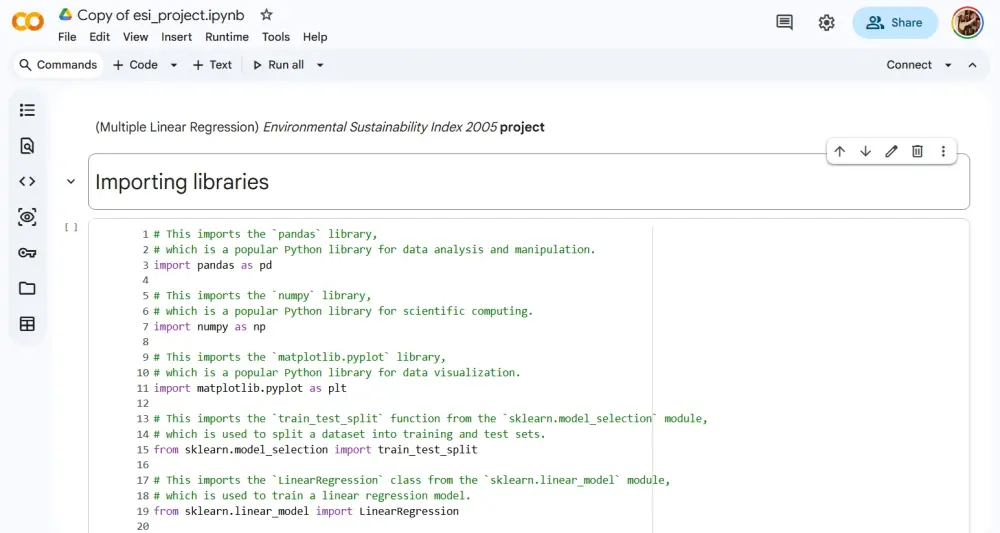Open the find and replace sidebar icon
1000x533 pixels.
[x=27, y=146]
